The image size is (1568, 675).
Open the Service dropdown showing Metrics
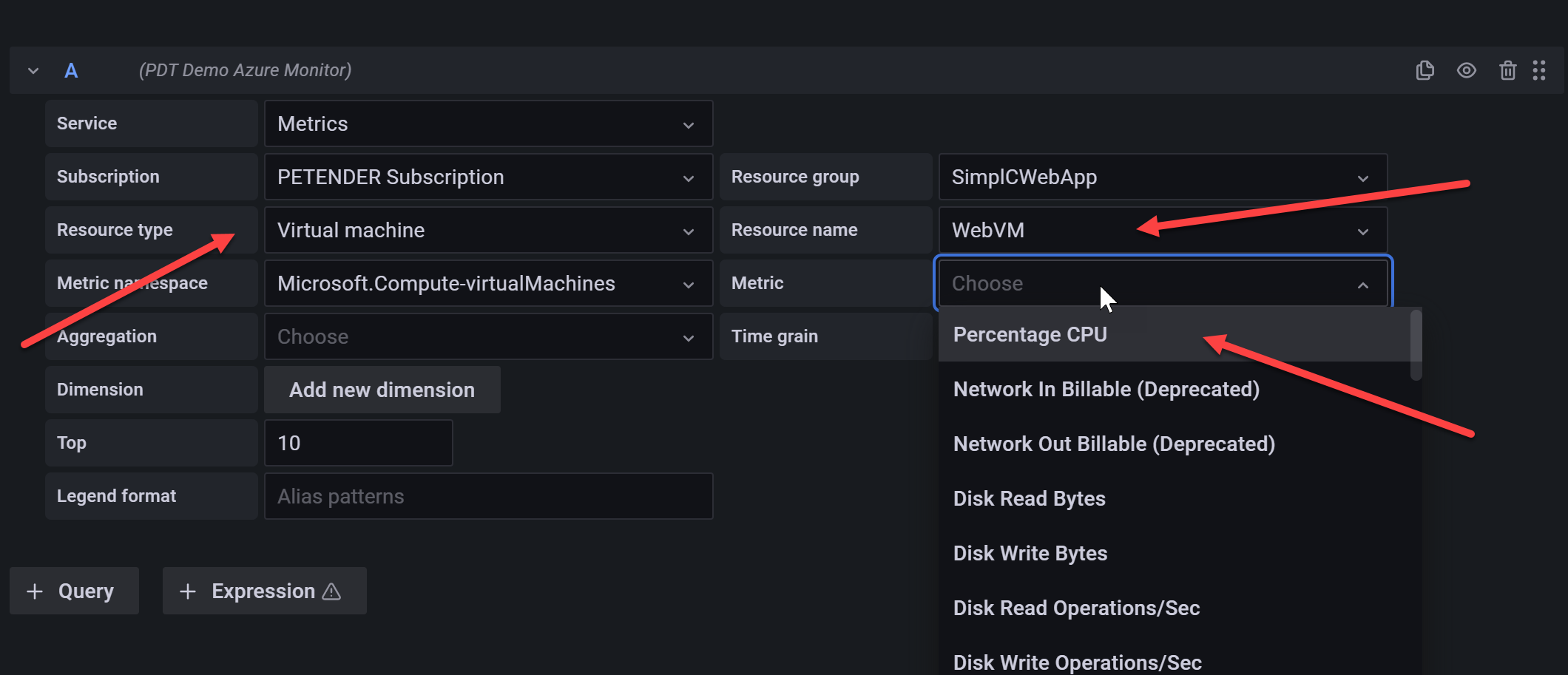point(488,123)
